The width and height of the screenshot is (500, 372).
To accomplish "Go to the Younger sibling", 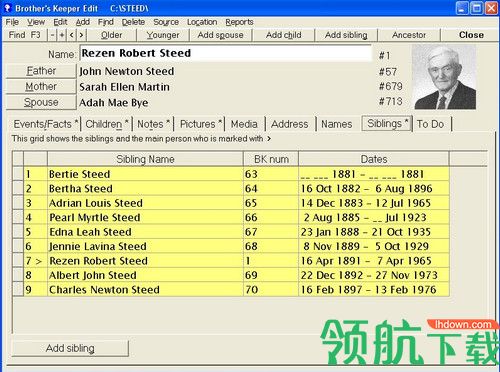I will click(163, 35).
